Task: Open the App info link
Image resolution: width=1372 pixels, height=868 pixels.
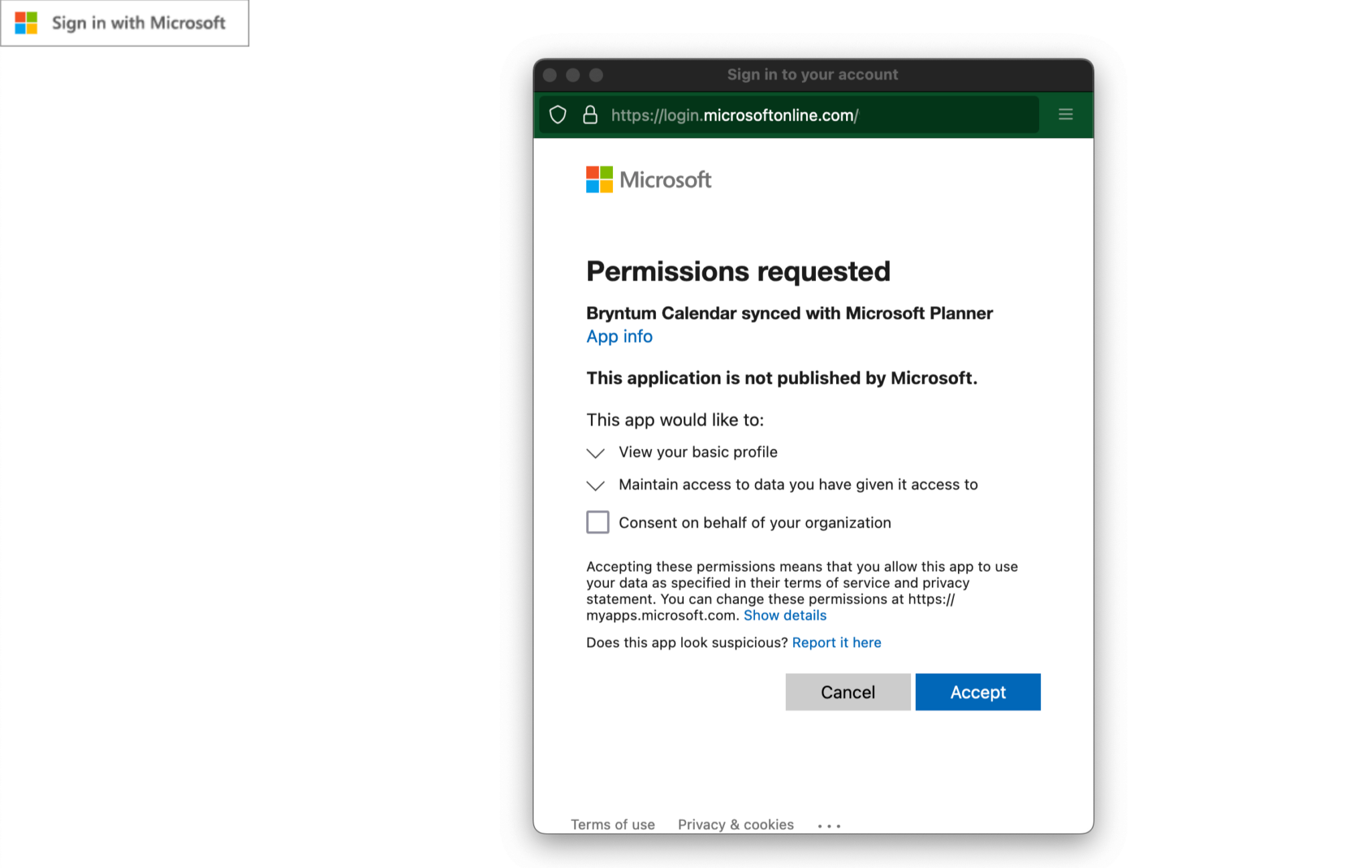Action: pyautogui.click(x=619, y=336)
